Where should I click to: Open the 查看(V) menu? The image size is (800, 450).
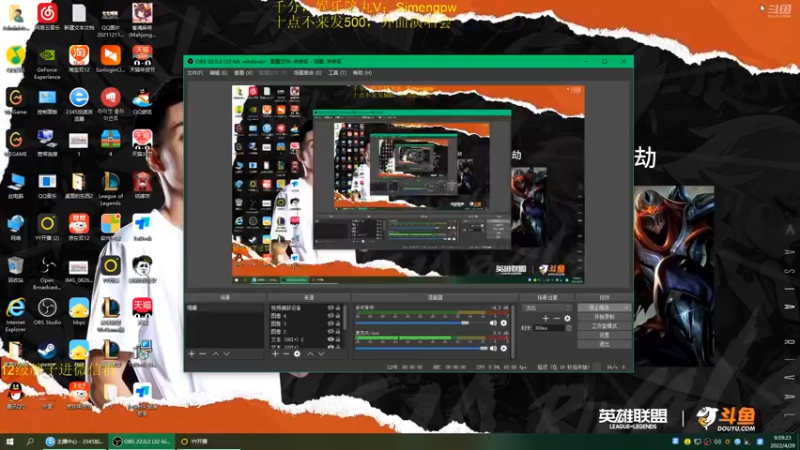coord(243,73)
